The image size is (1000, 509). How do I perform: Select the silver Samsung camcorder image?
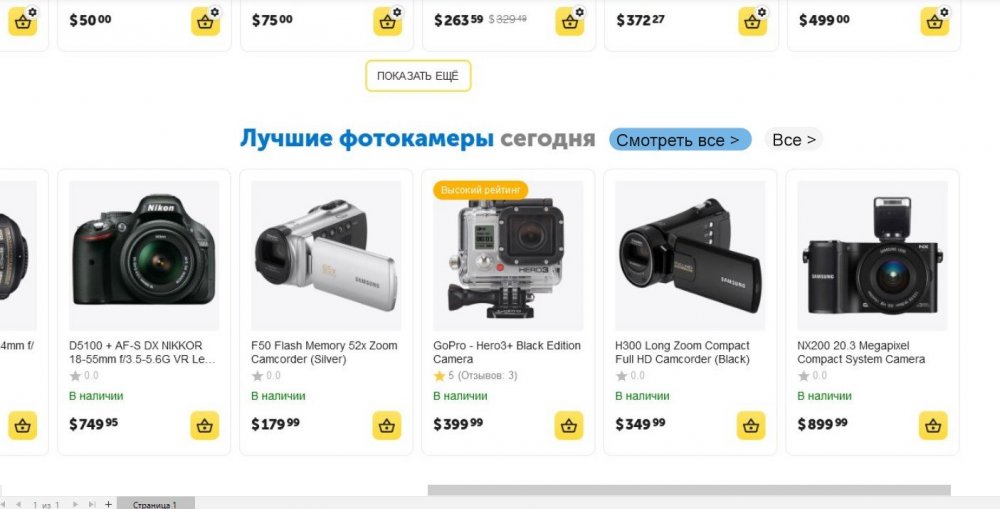coord(326,255)
